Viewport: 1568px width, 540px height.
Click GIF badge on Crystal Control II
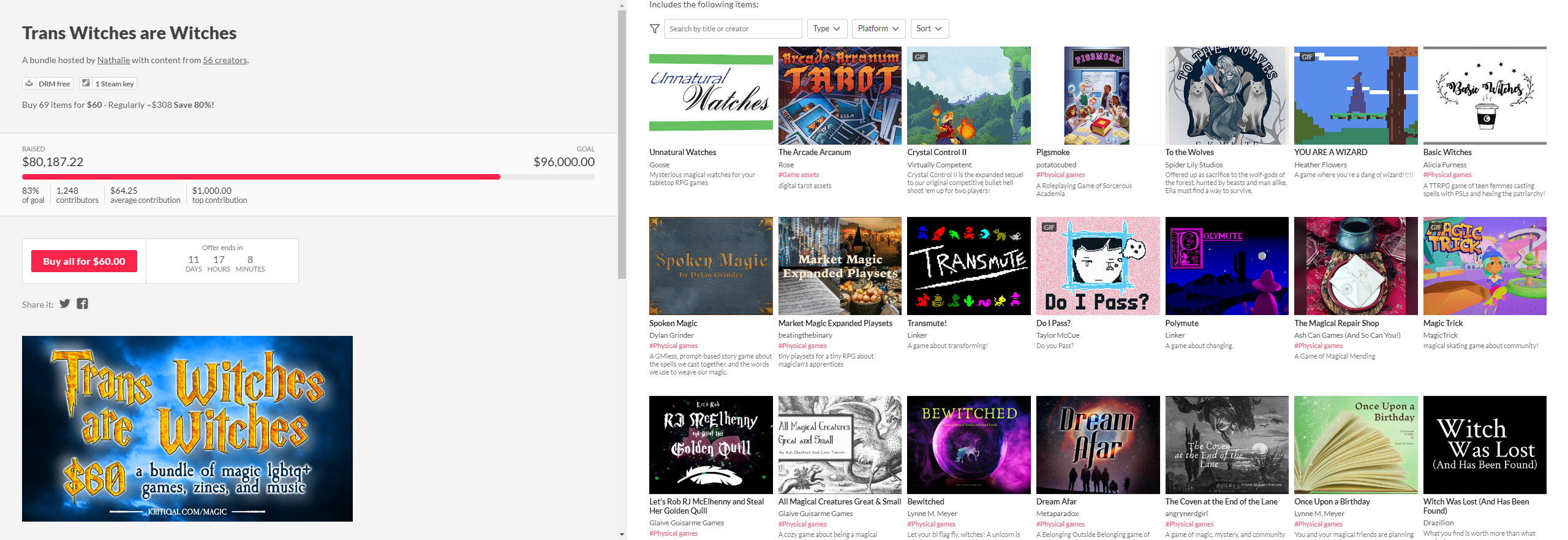tap(920, 57)
